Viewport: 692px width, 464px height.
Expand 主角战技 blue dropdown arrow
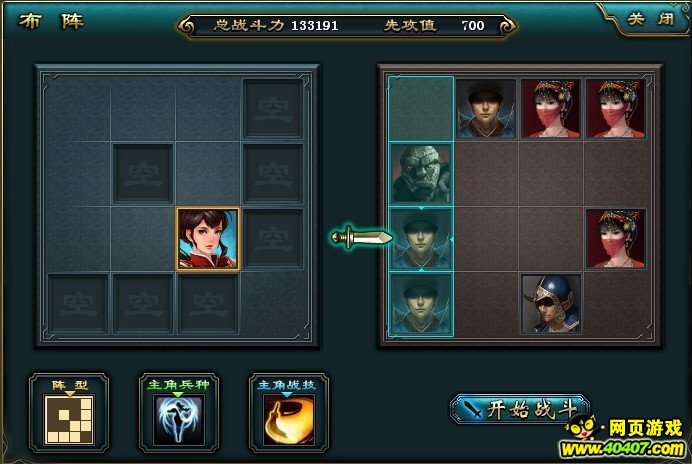tap(287, 394)
